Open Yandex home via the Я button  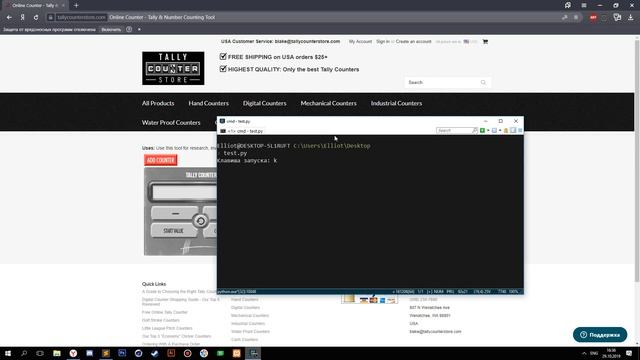[x=22, y=18]
